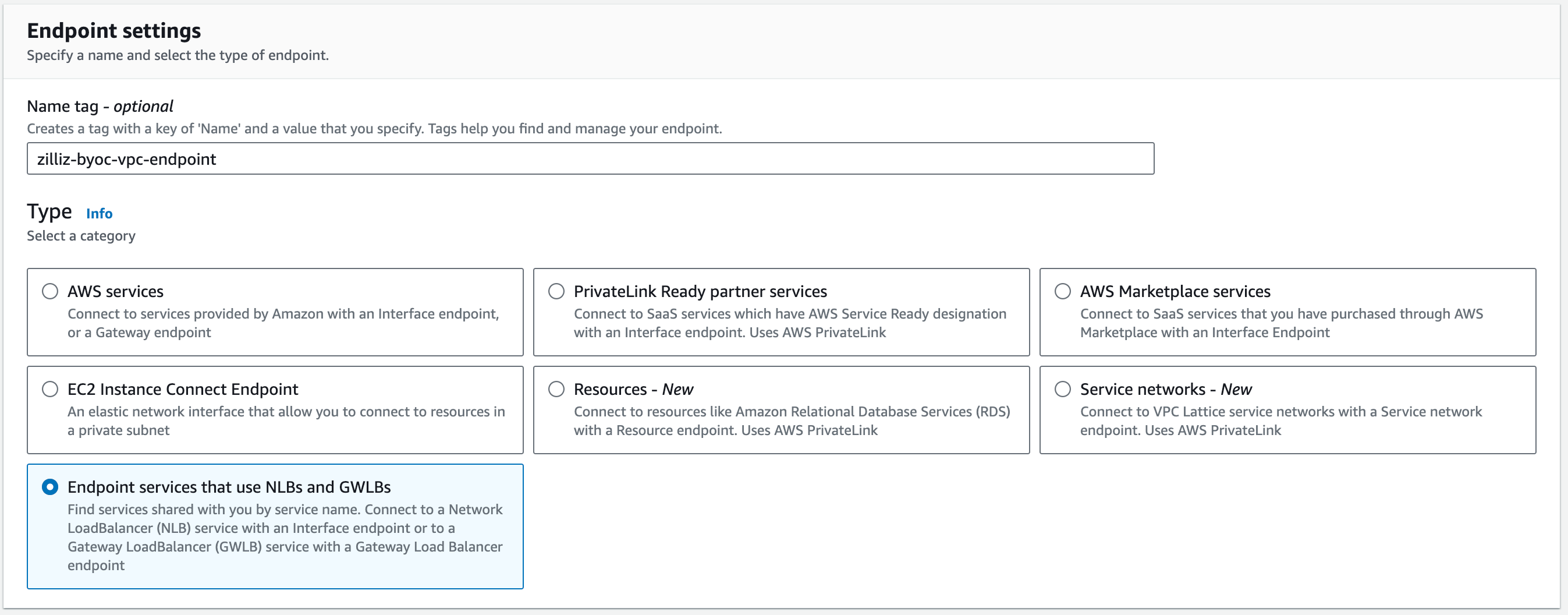Choose the Service networks - New radio button
Viewport: 1568px width, 615px height.
point(1062,389)
